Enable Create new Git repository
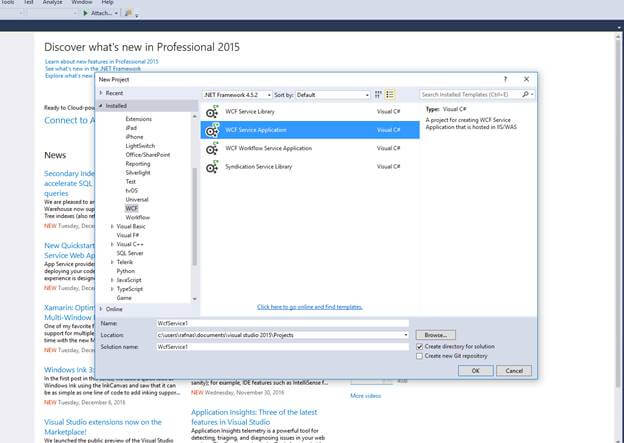The image size is (624, 443). coord(419,356)
